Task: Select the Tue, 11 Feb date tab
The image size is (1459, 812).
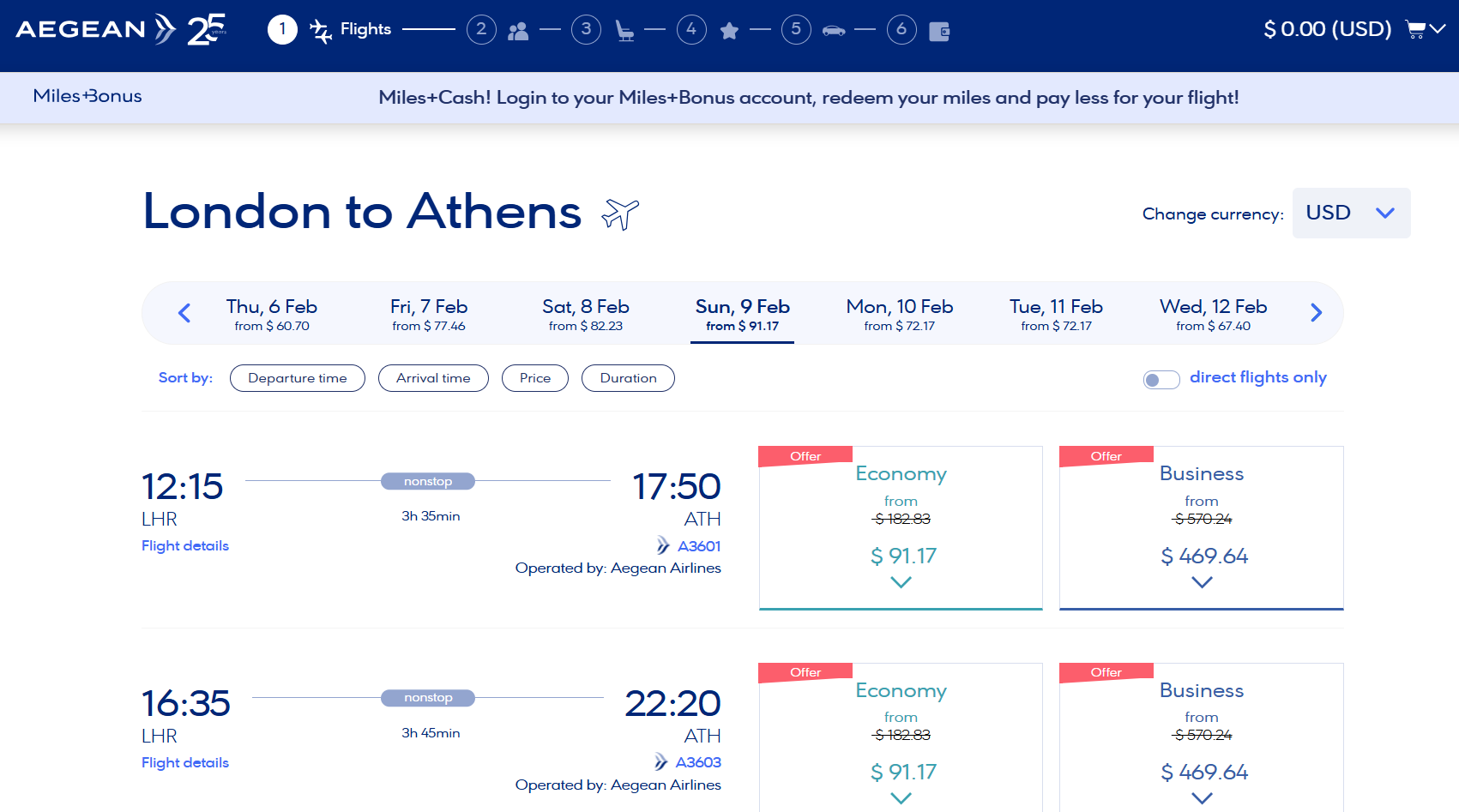Action: tap(1057, 314)
